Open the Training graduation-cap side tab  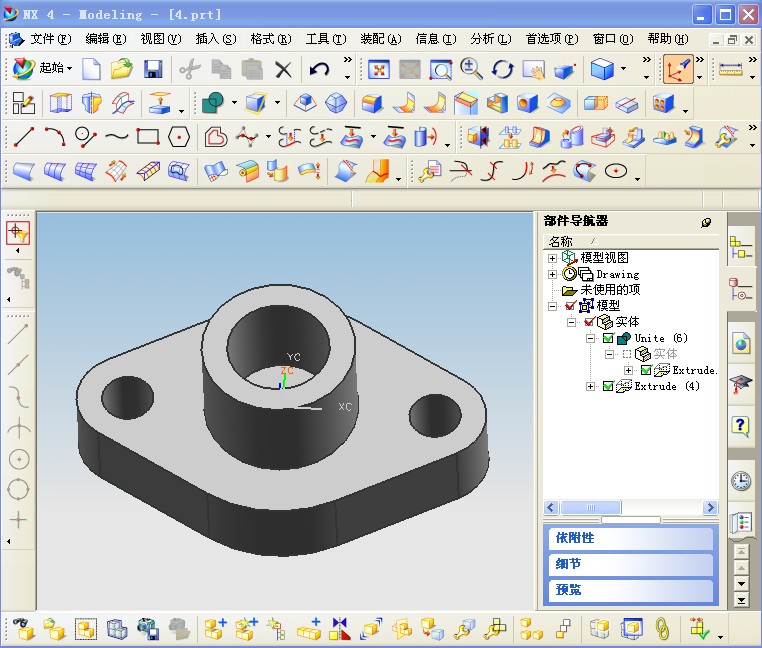click(741, 385)
